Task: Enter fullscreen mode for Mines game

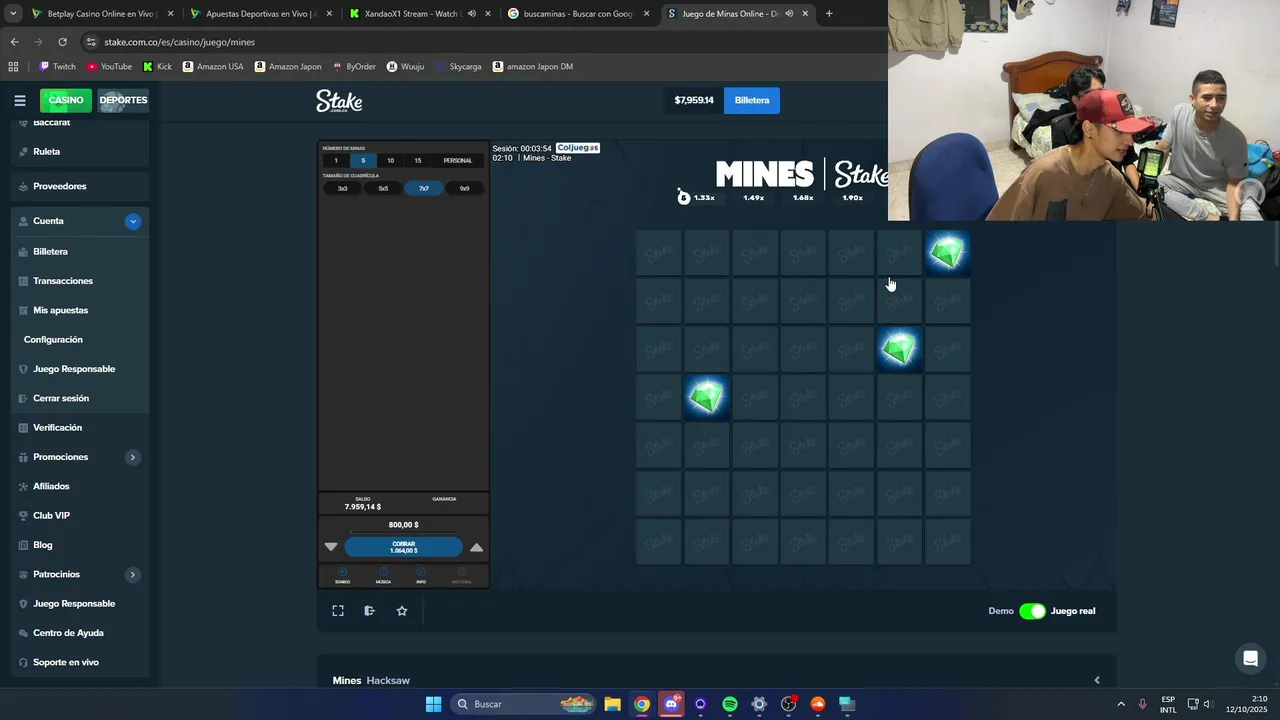Action: point(338,611)
